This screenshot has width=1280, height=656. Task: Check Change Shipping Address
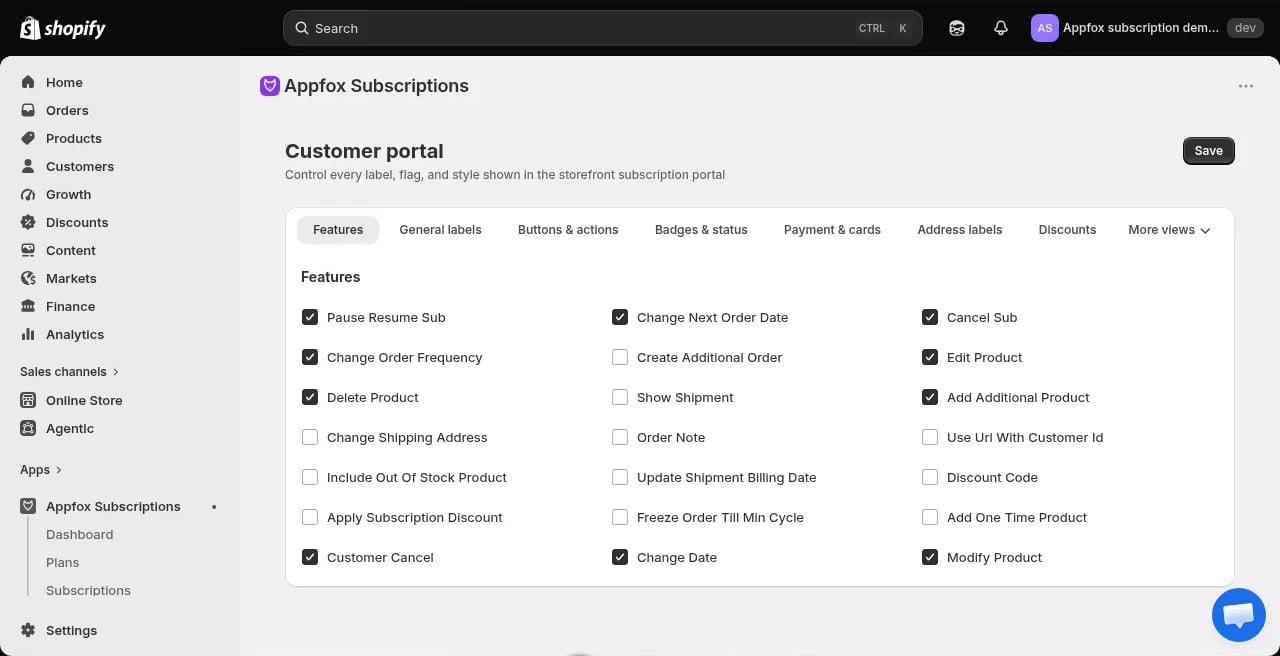pos(310,437)
